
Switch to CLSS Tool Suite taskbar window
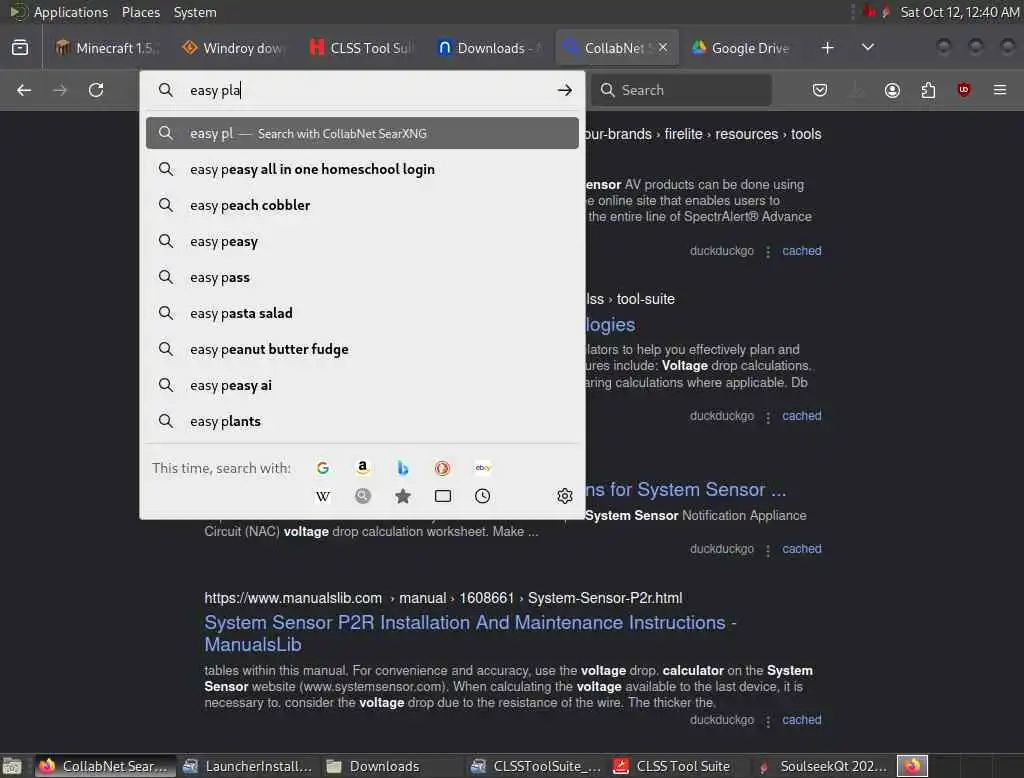[x=672, y=766]
